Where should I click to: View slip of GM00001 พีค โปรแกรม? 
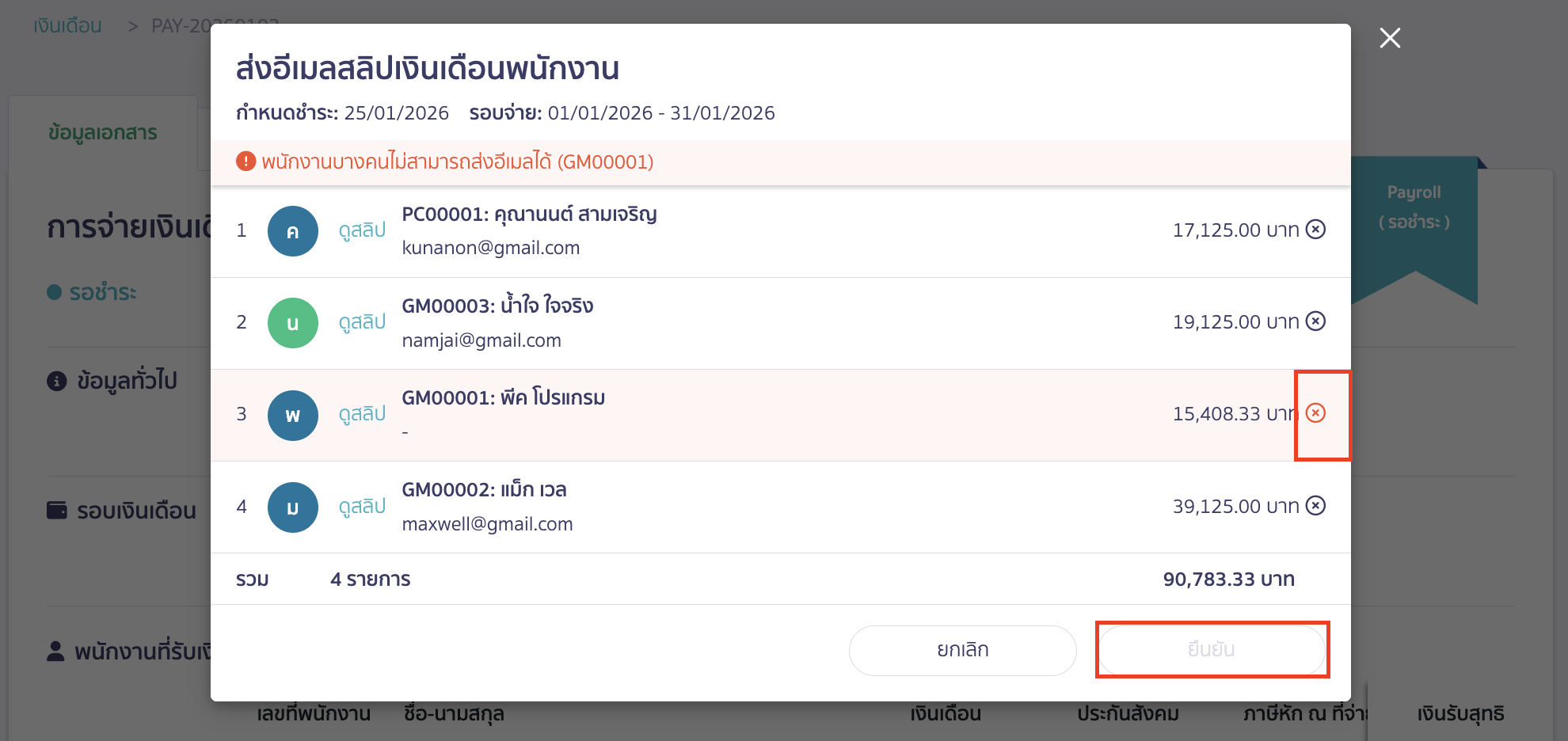[x=362, y=414]
